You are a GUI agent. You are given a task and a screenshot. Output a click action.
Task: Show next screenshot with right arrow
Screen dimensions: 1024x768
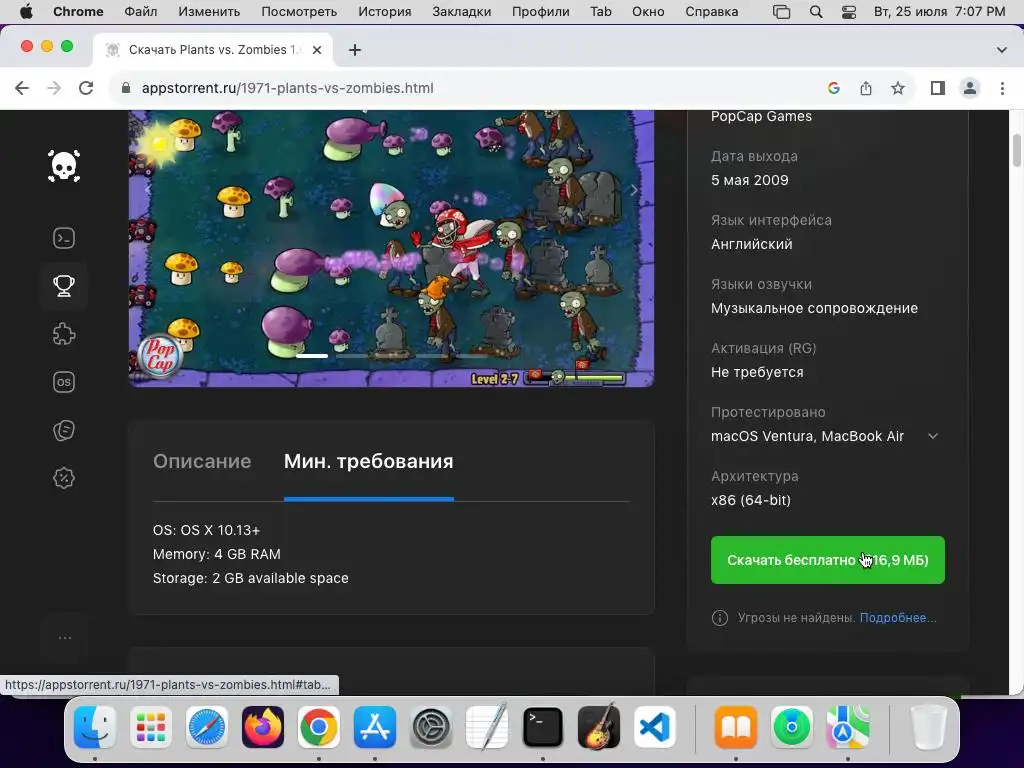tap(633, 190)
